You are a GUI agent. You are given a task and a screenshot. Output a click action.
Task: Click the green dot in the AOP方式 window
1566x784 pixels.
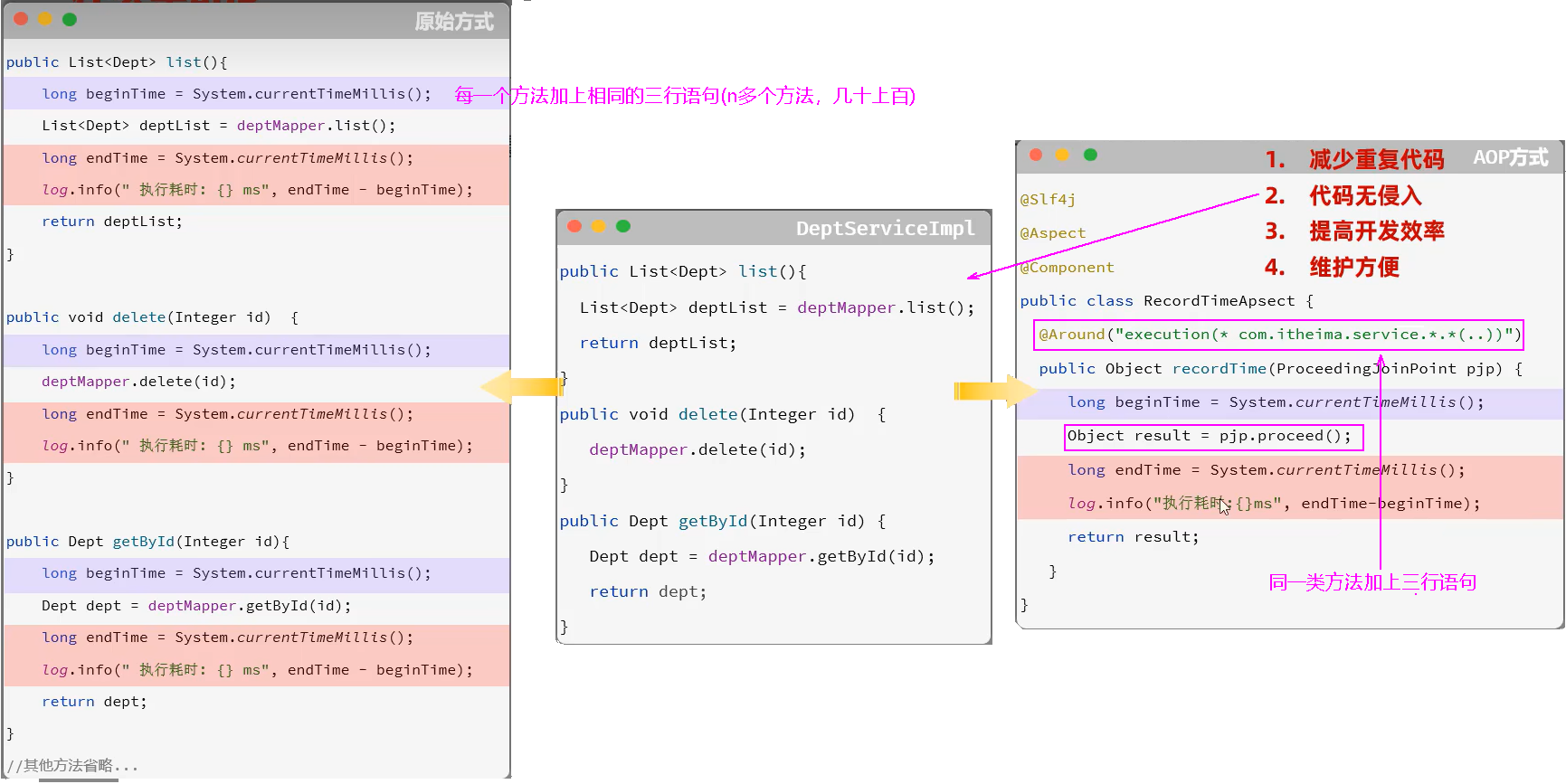click(1090, 155)
